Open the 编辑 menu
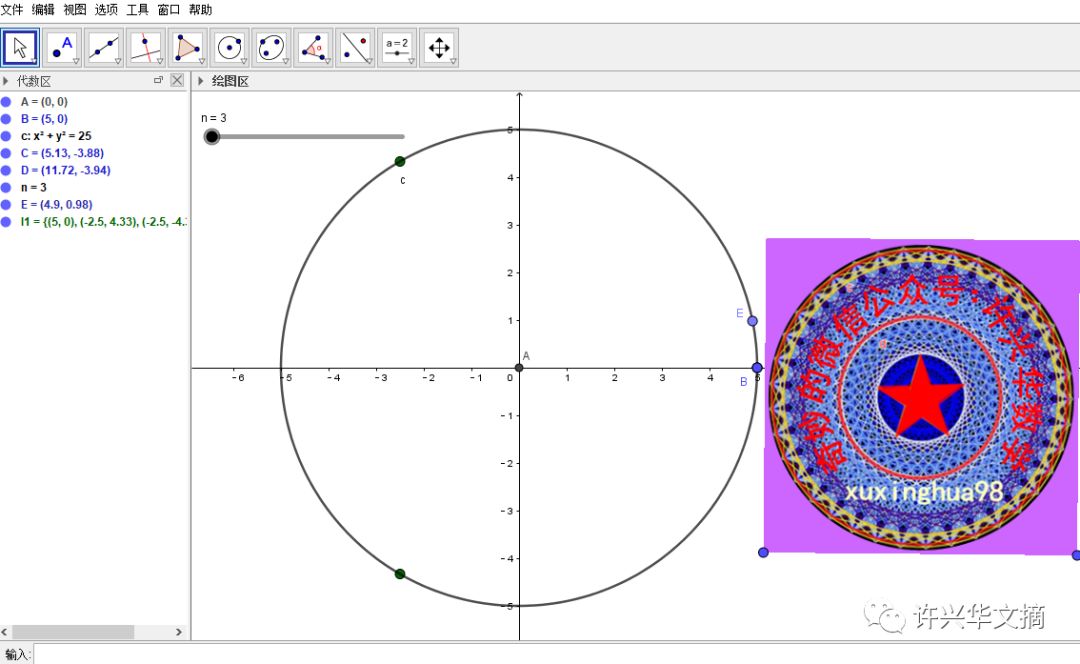 [x=43, y=10]
